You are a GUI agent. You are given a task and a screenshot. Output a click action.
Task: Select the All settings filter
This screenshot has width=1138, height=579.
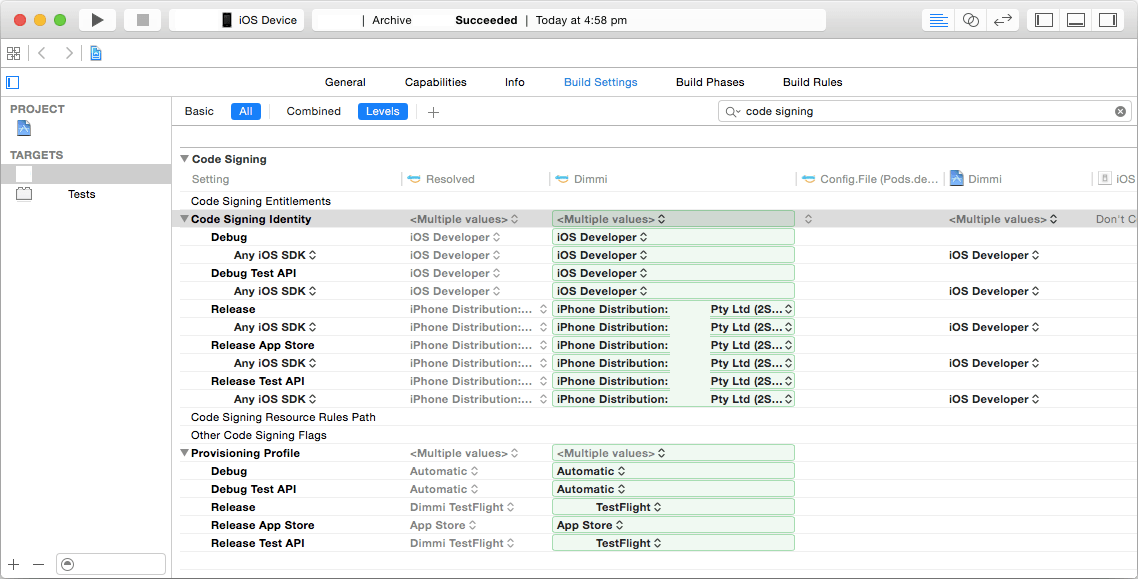[246, 111]
